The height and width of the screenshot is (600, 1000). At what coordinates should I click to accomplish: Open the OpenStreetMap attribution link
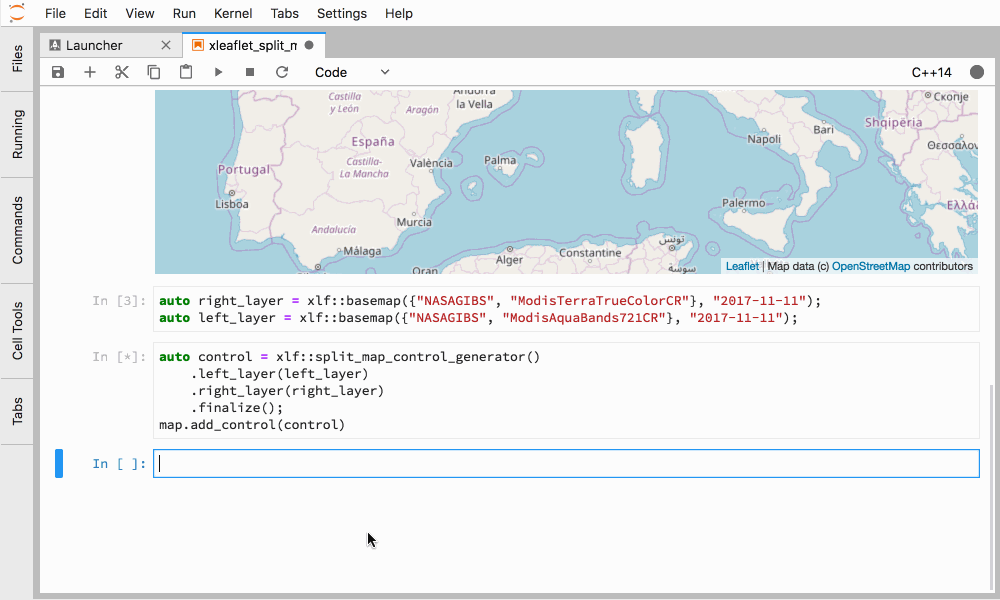pyautogui.click(x=871, y=266)
